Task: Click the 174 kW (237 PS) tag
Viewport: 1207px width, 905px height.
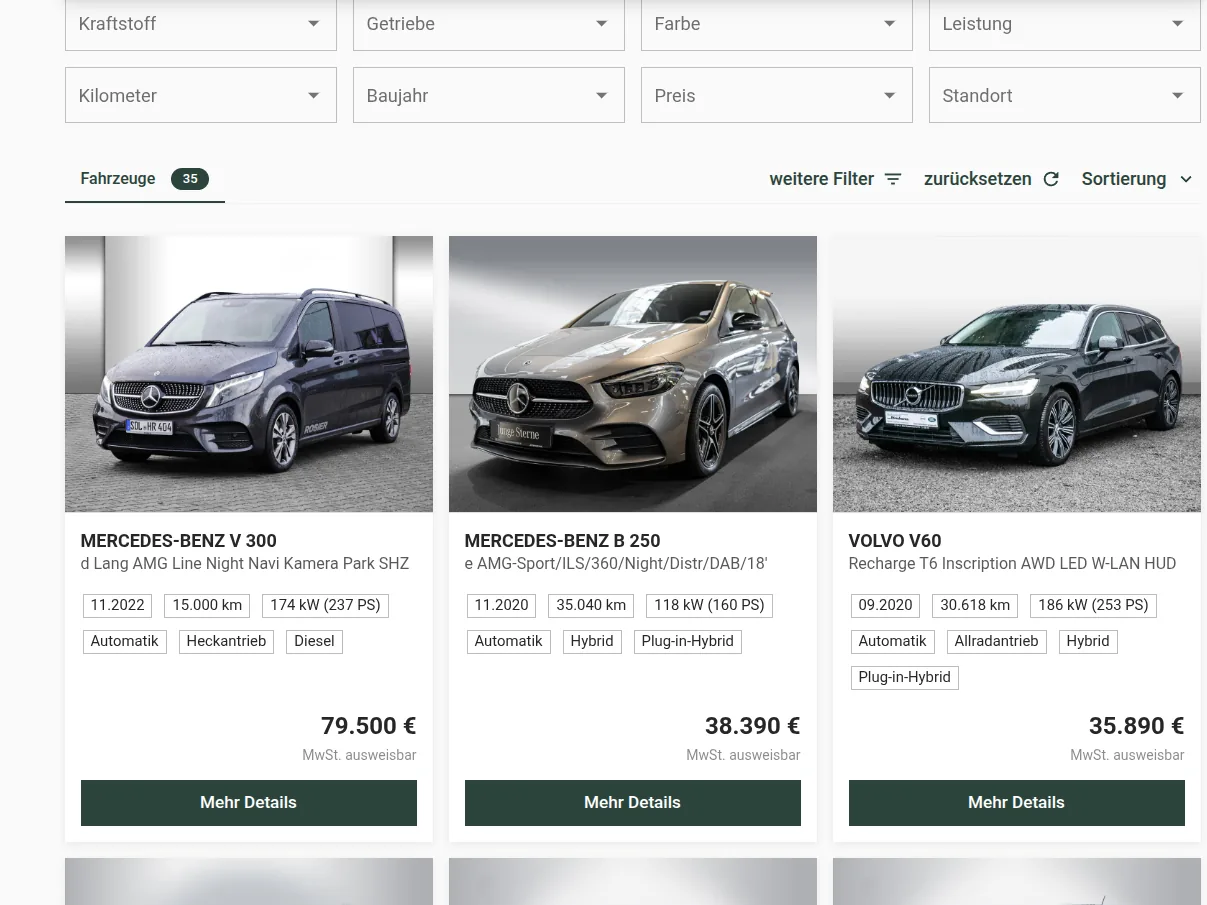Action: (x=326, y=605)
